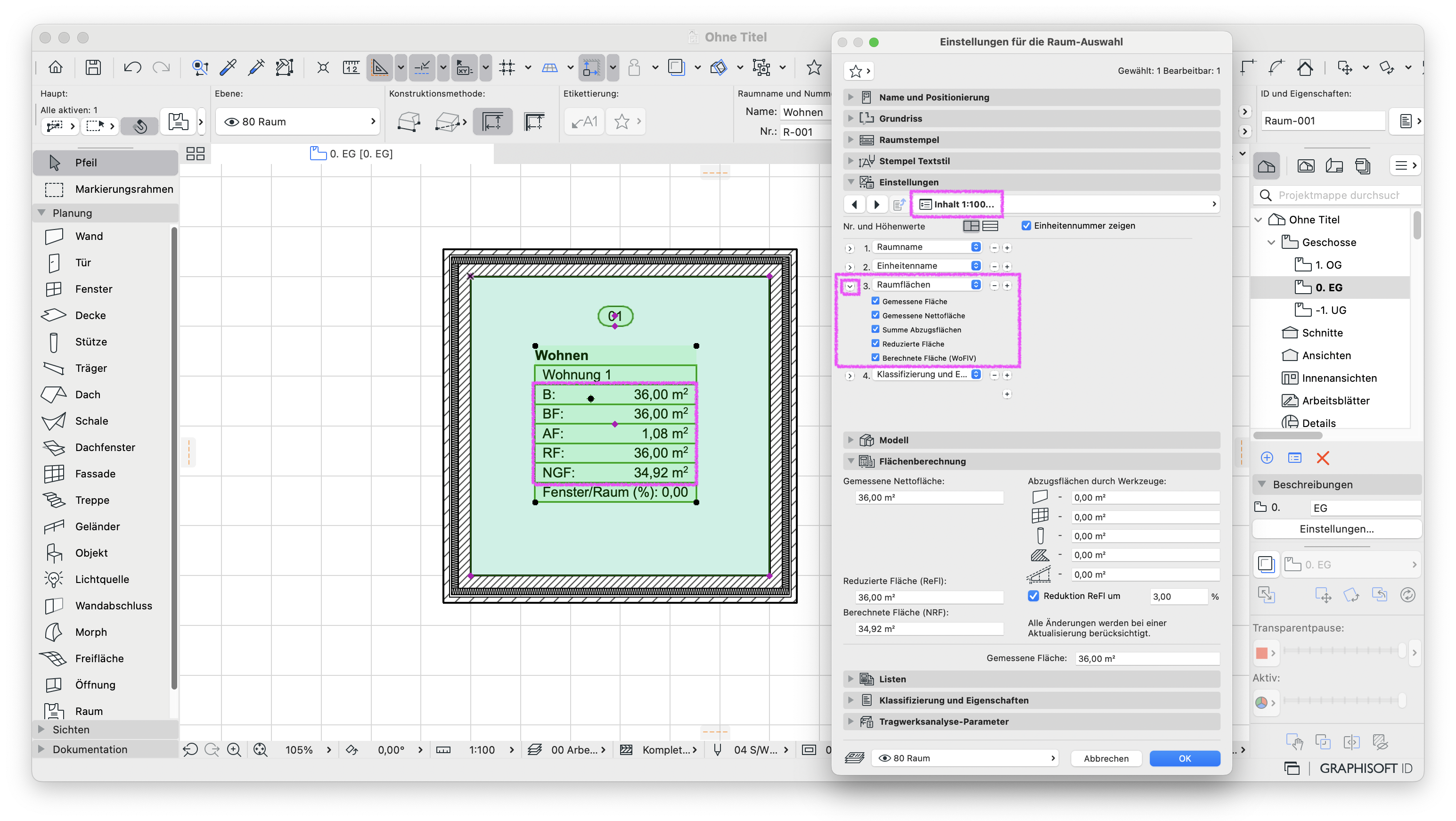This screenshot has height=821, width=1456.
Task: Click OK to confirm Raum settings
Action: tap(1184, 758)
